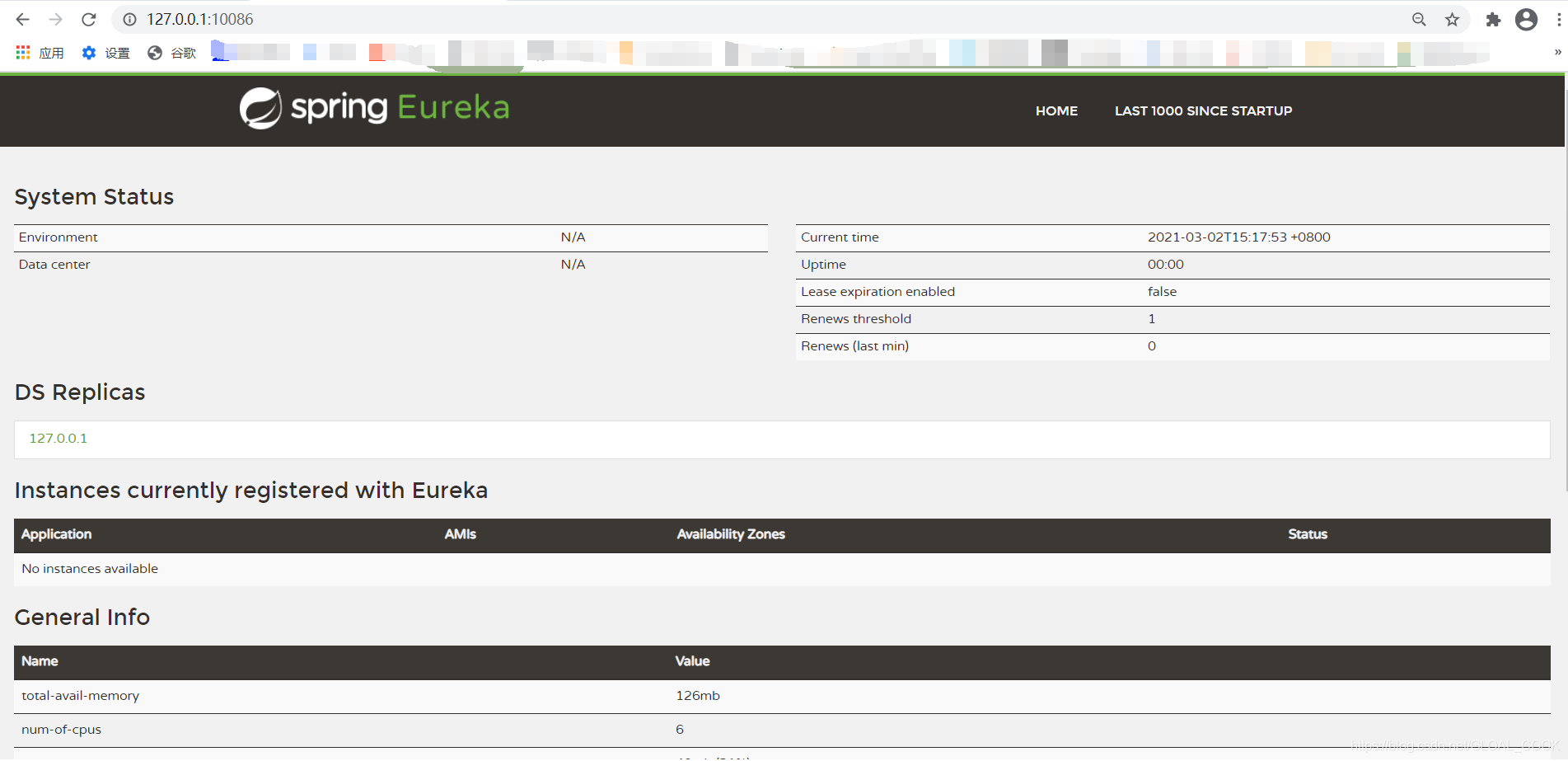Image resolution: width=1568 pixels, height=761 pixels.
Task: Click the 126mb memory value
Action: [x=698, y=695]
